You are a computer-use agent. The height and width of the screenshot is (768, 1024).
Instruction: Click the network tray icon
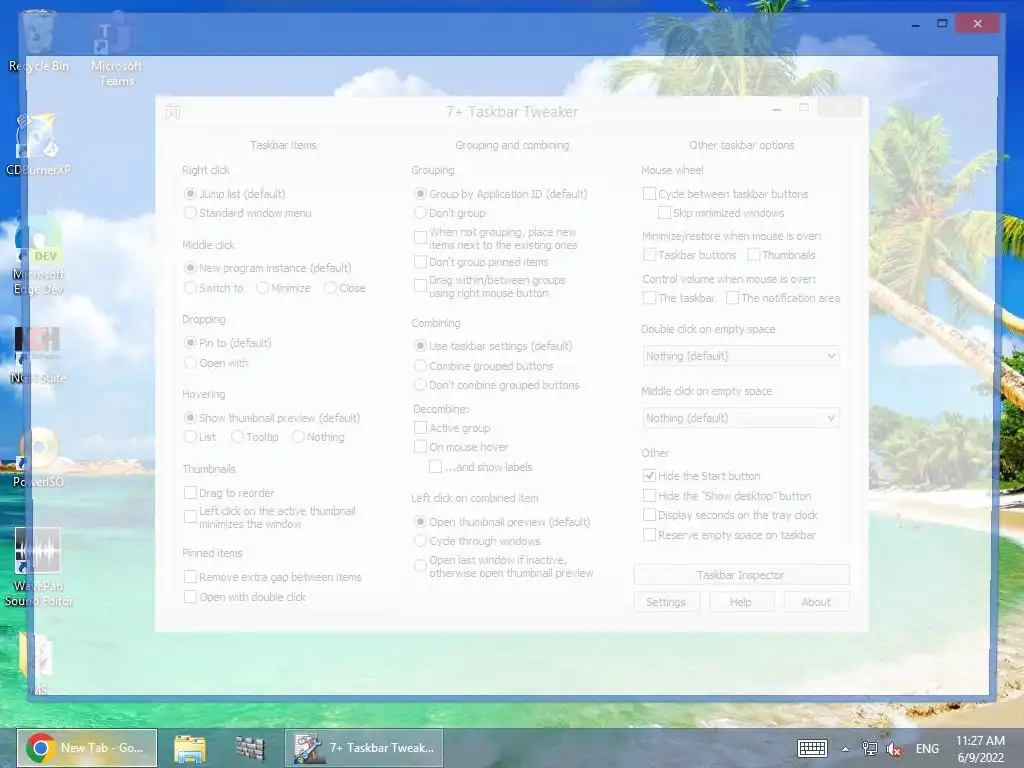tap(869, 749)
